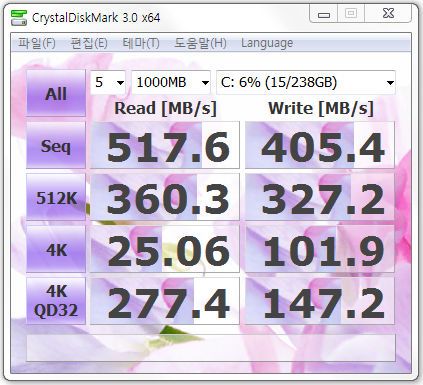Click the CrystalDiskMark app icon in title bar
Screen dimensions: 423x385
tap(19, 18)
